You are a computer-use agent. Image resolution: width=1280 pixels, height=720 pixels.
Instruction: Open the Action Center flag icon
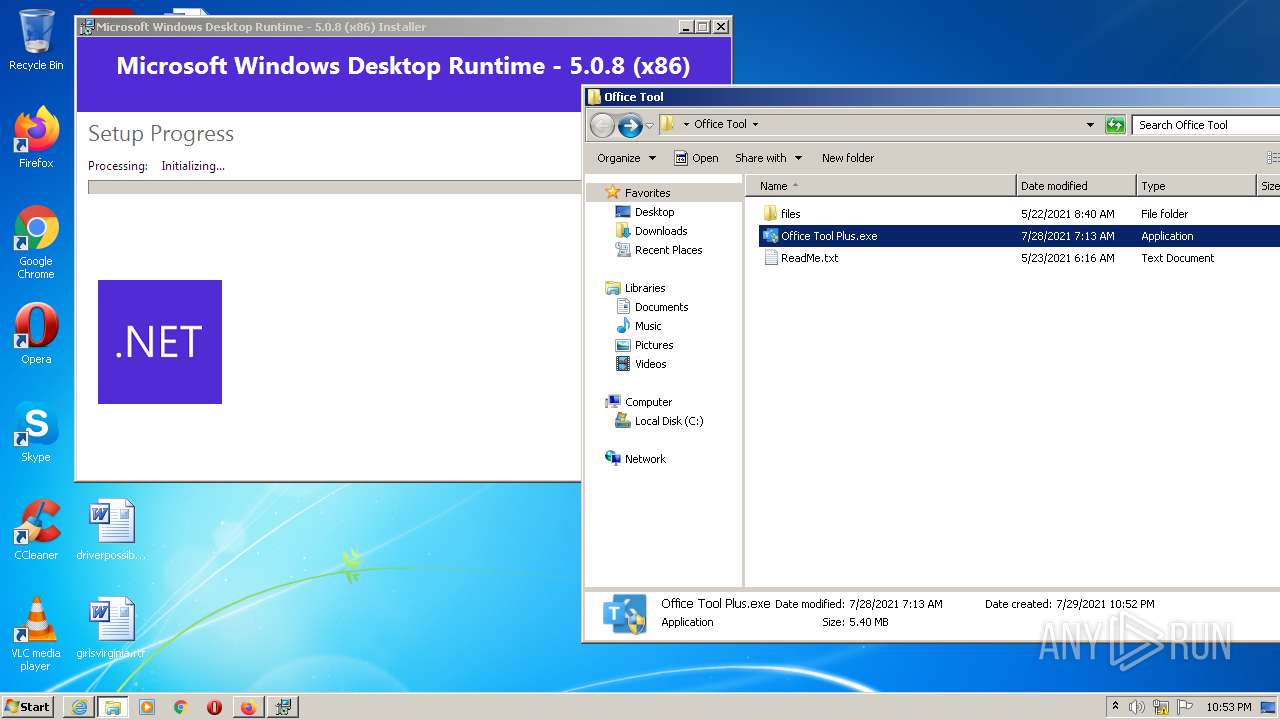[1184, 707]
